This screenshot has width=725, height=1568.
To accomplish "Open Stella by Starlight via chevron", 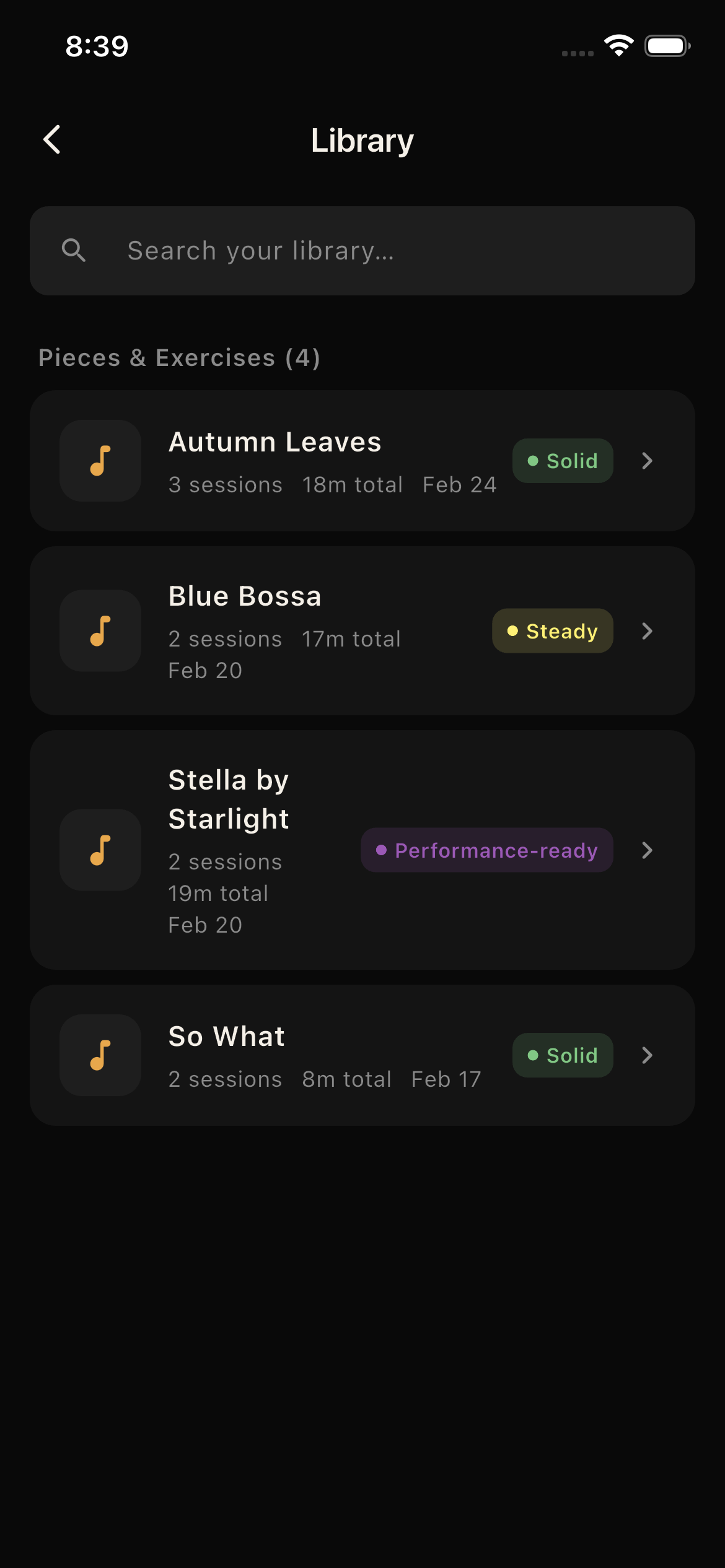I will pyautogui.click(x=648, y=850).
